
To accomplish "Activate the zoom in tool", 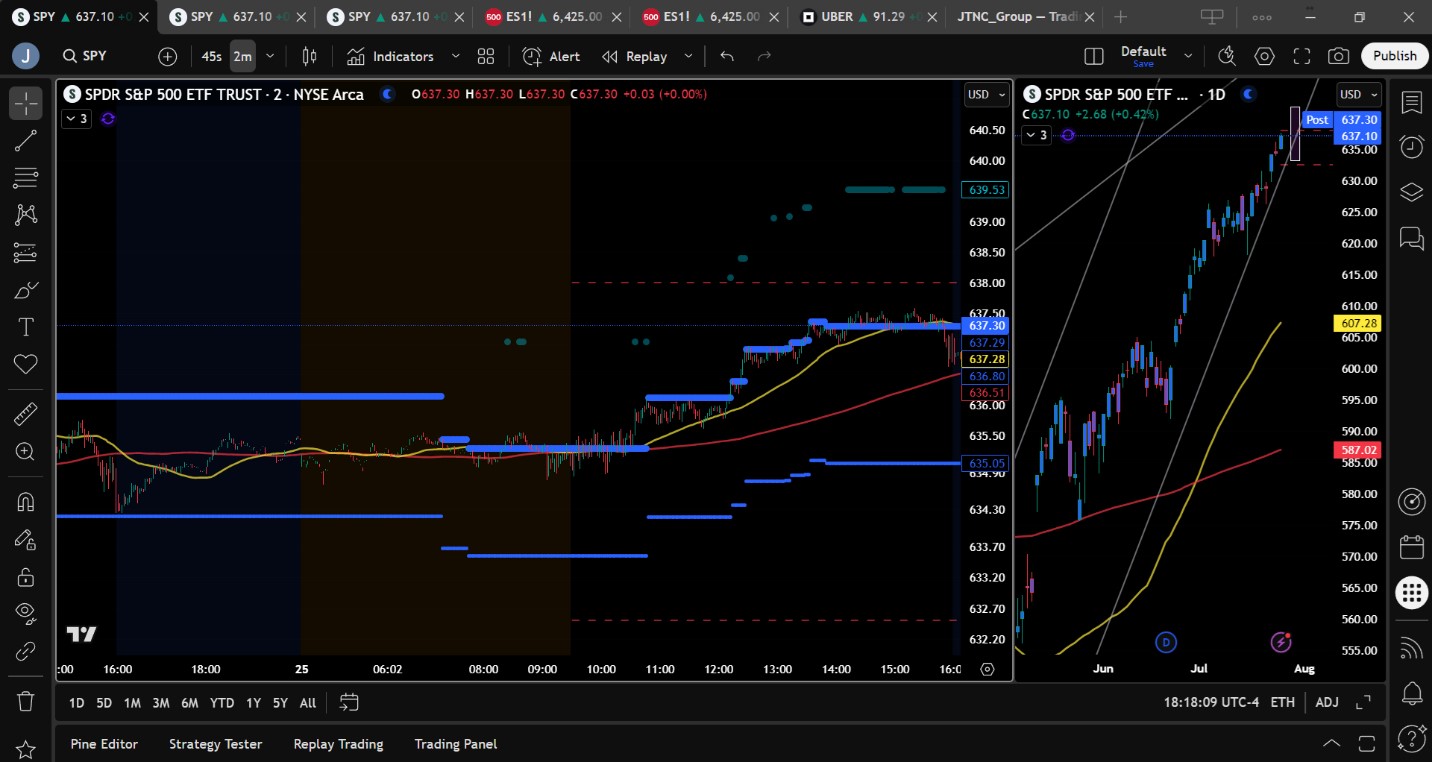I will click(26, 451).
